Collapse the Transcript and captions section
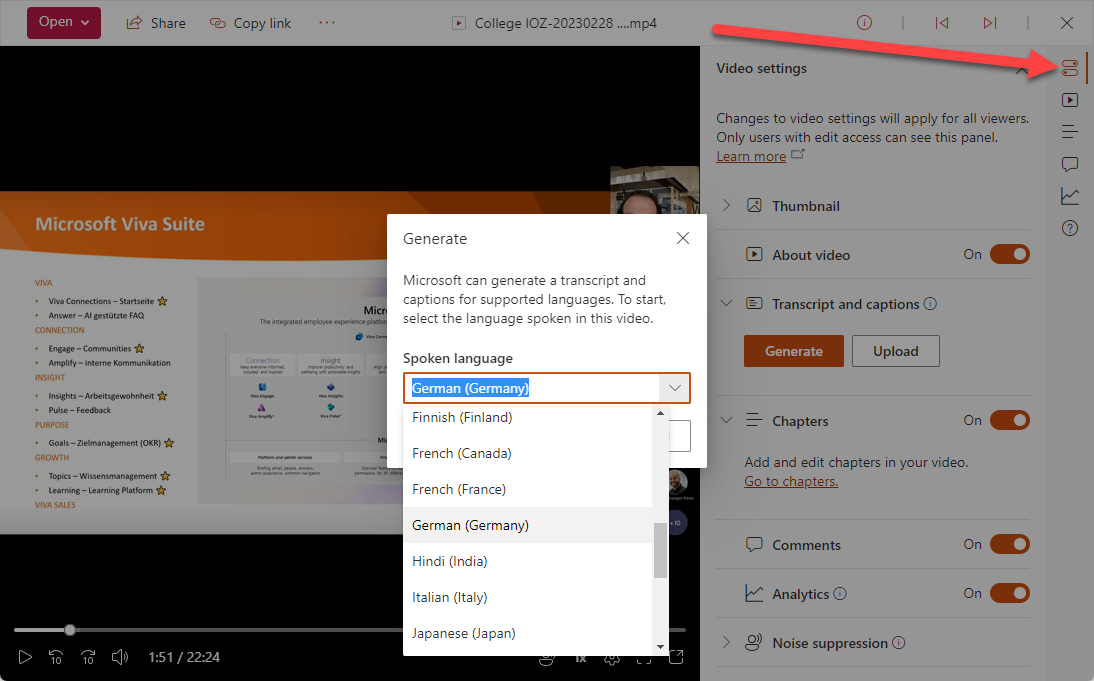The image size is (1094, 681). click(x=726, y=304)
